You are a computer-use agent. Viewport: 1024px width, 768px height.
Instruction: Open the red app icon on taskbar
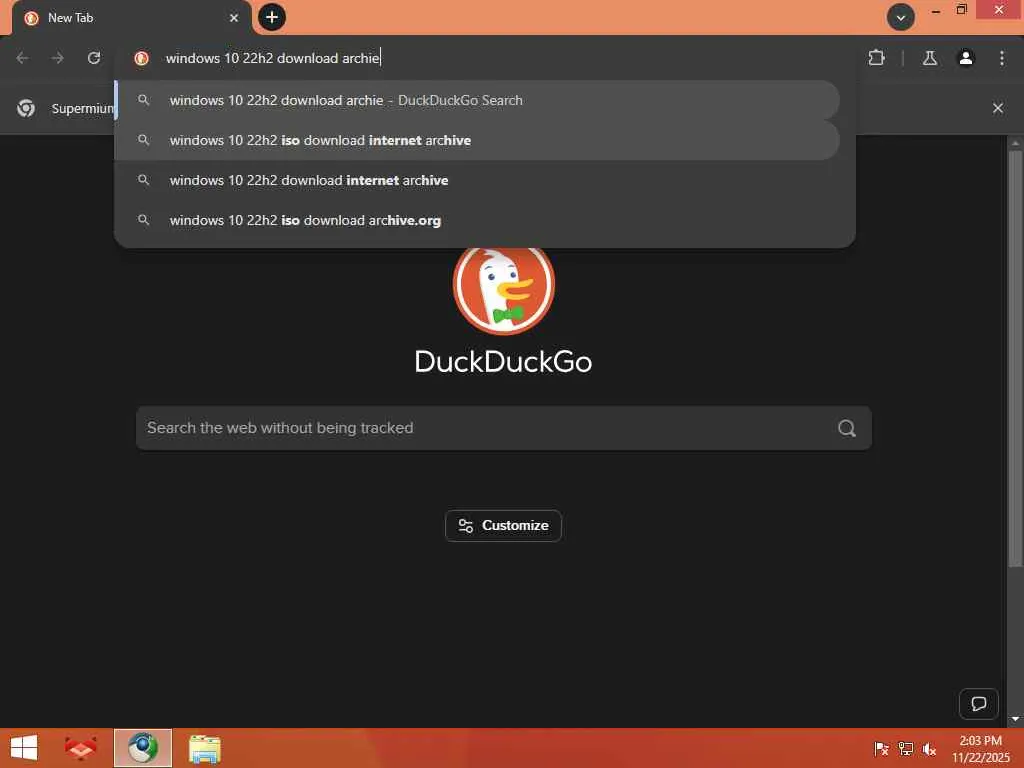click(80, 748)
